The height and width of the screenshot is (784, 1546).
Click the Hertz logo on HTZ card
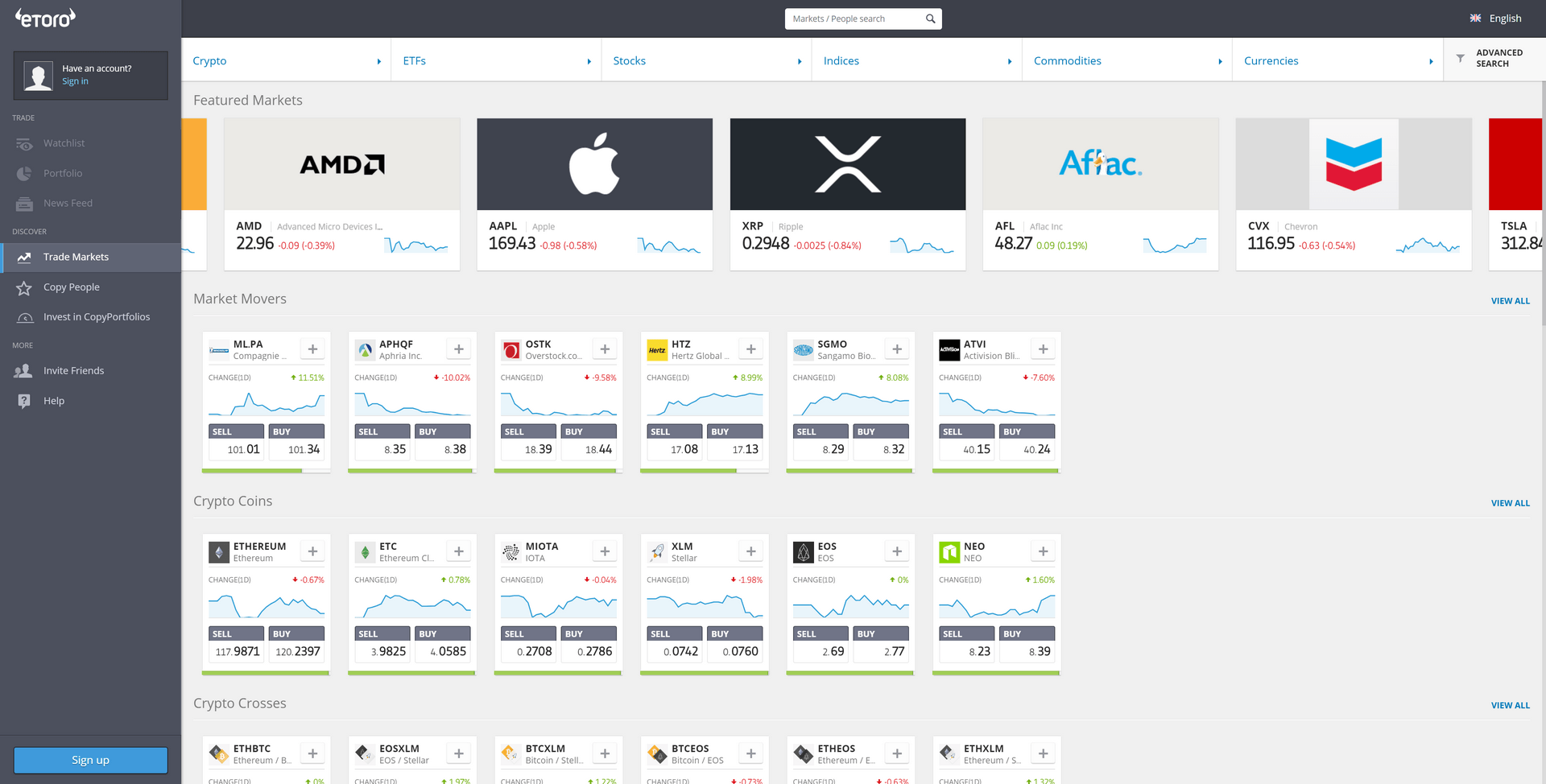657,350
